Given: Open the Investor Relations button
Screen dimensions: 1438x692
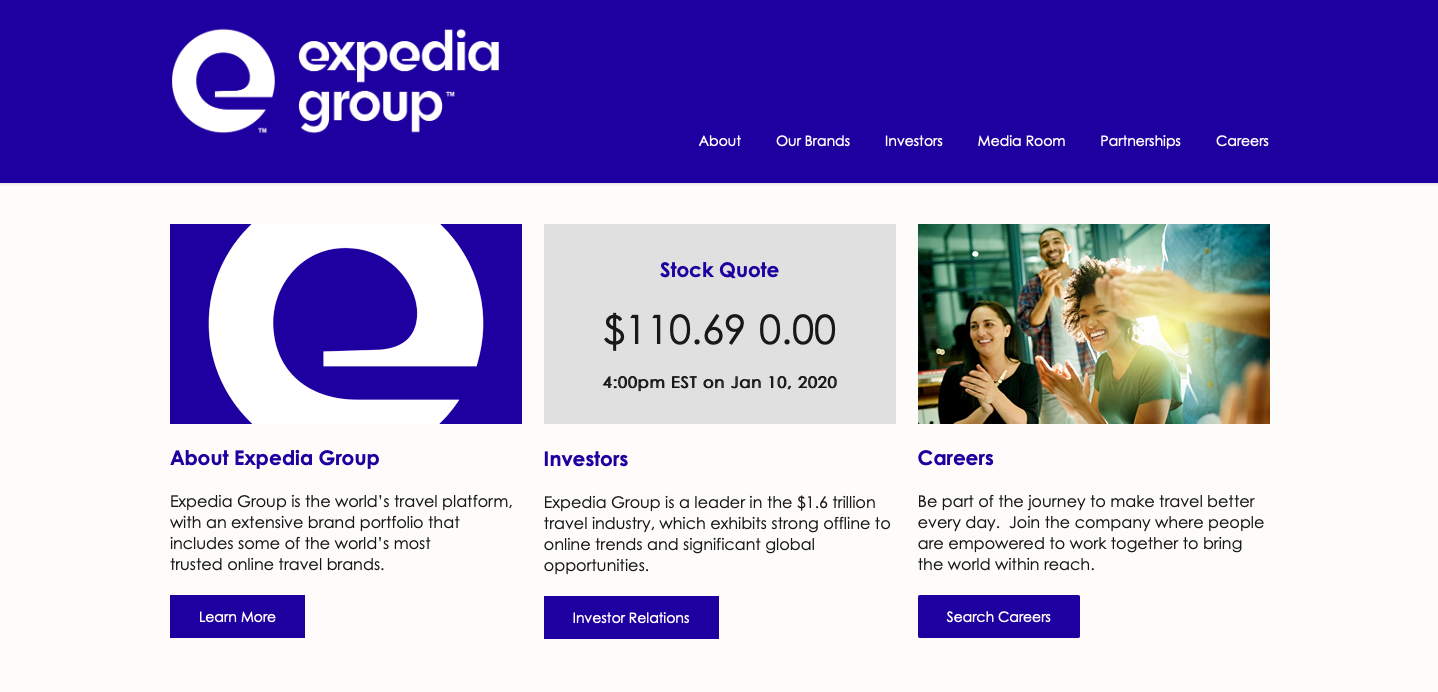Looking at the screenshot, I should tap(631, 618).
